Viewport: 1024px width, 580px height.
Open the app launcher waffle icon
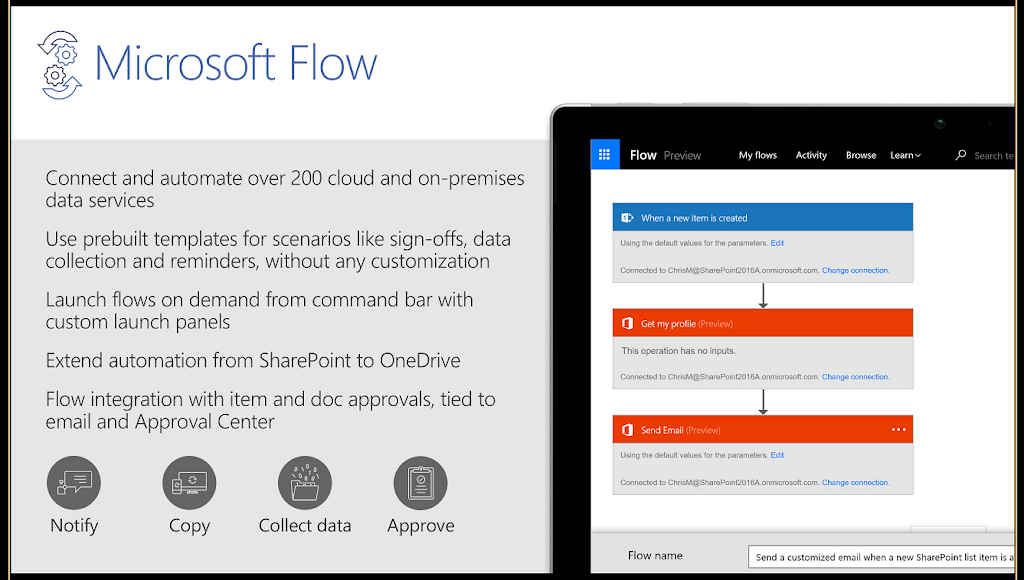point(605,154)
